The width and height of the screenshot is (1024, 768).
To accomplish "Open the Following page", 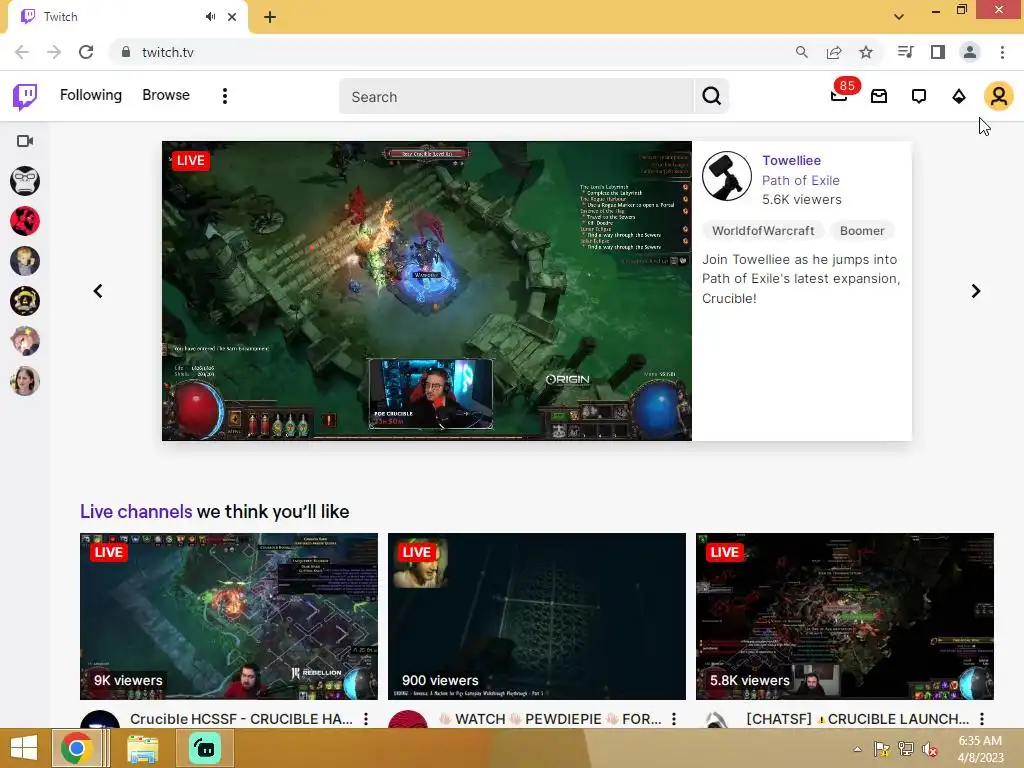I will click(x=91, y=95).
